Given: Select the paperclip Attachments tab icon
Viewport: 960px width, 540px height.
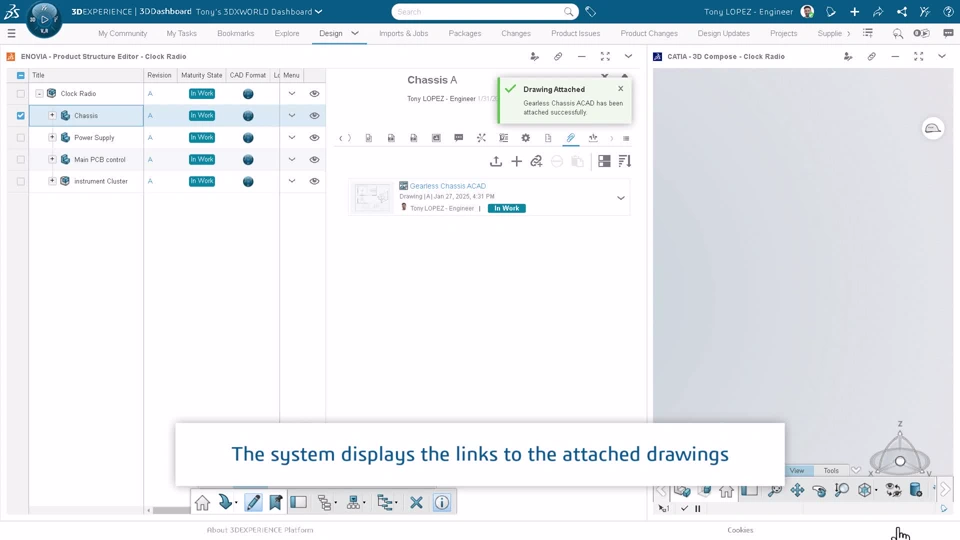Looking at the screenshot, I should pos(571,138).
